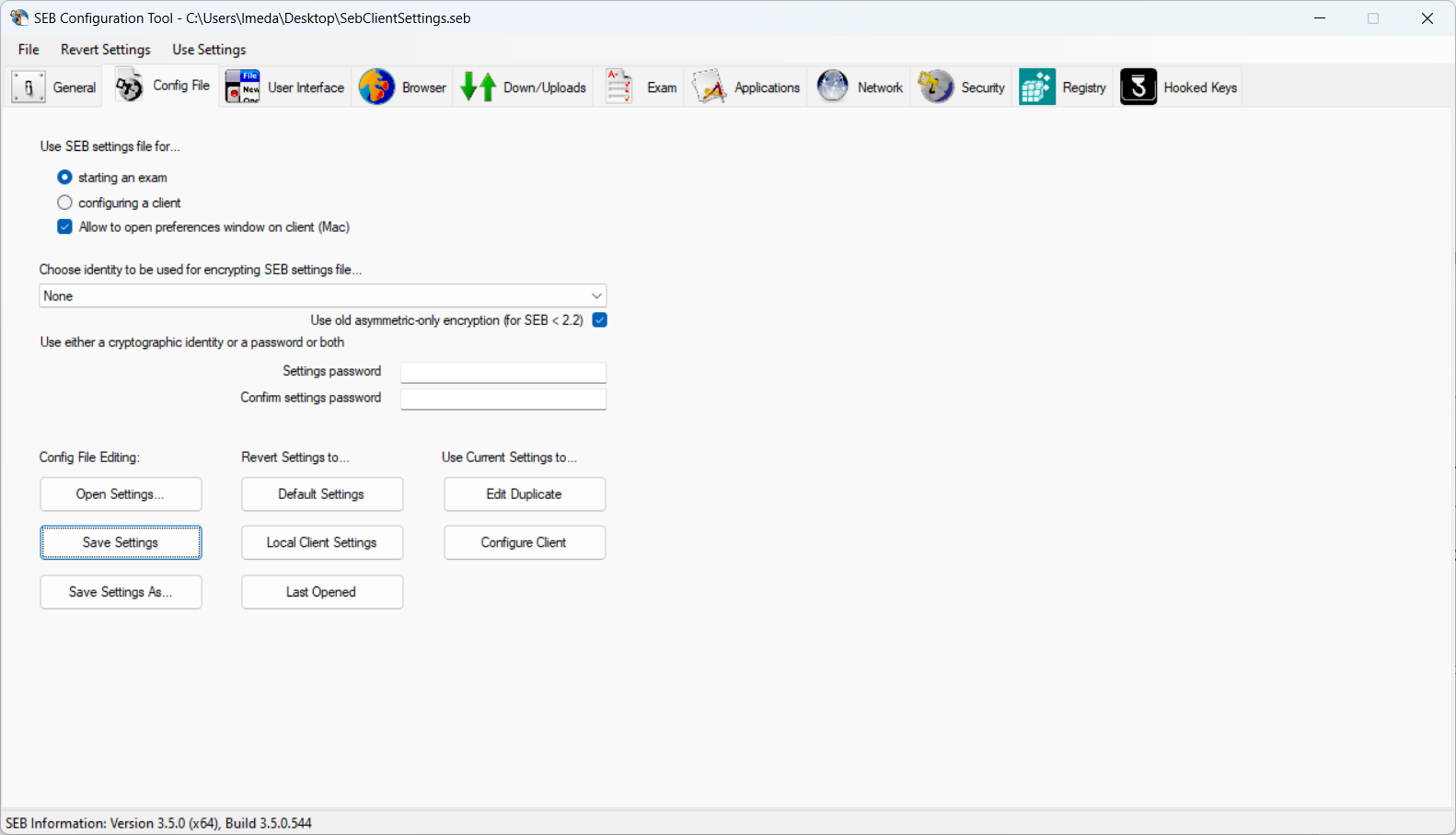
Task: Click the Hooked Keys hook icon
Action: (1138, 87)
